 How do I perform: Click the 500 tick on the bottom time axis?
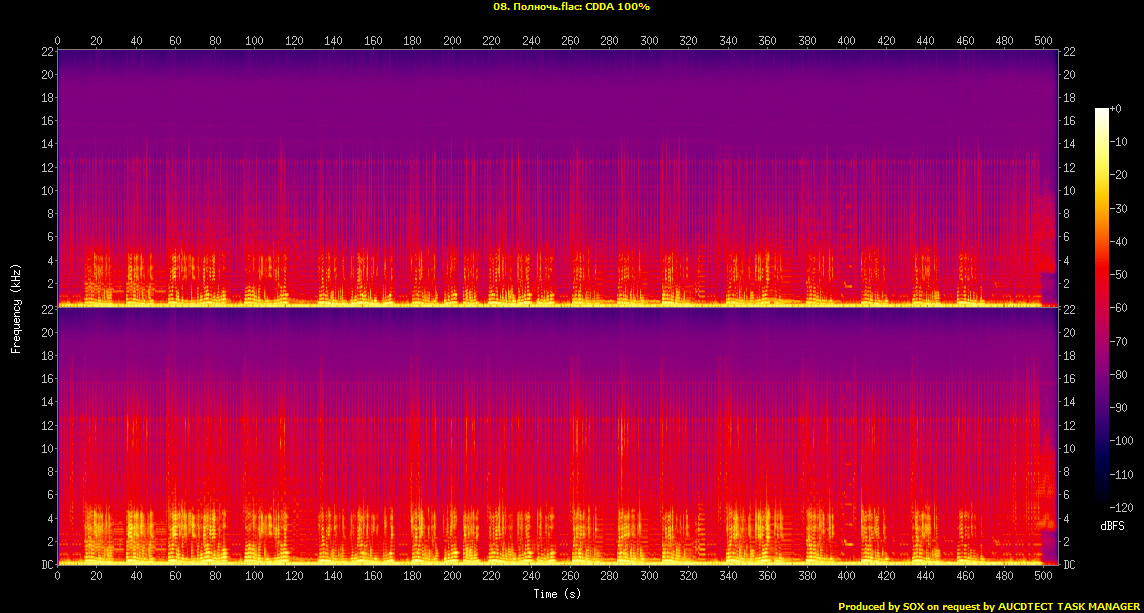1043,577
